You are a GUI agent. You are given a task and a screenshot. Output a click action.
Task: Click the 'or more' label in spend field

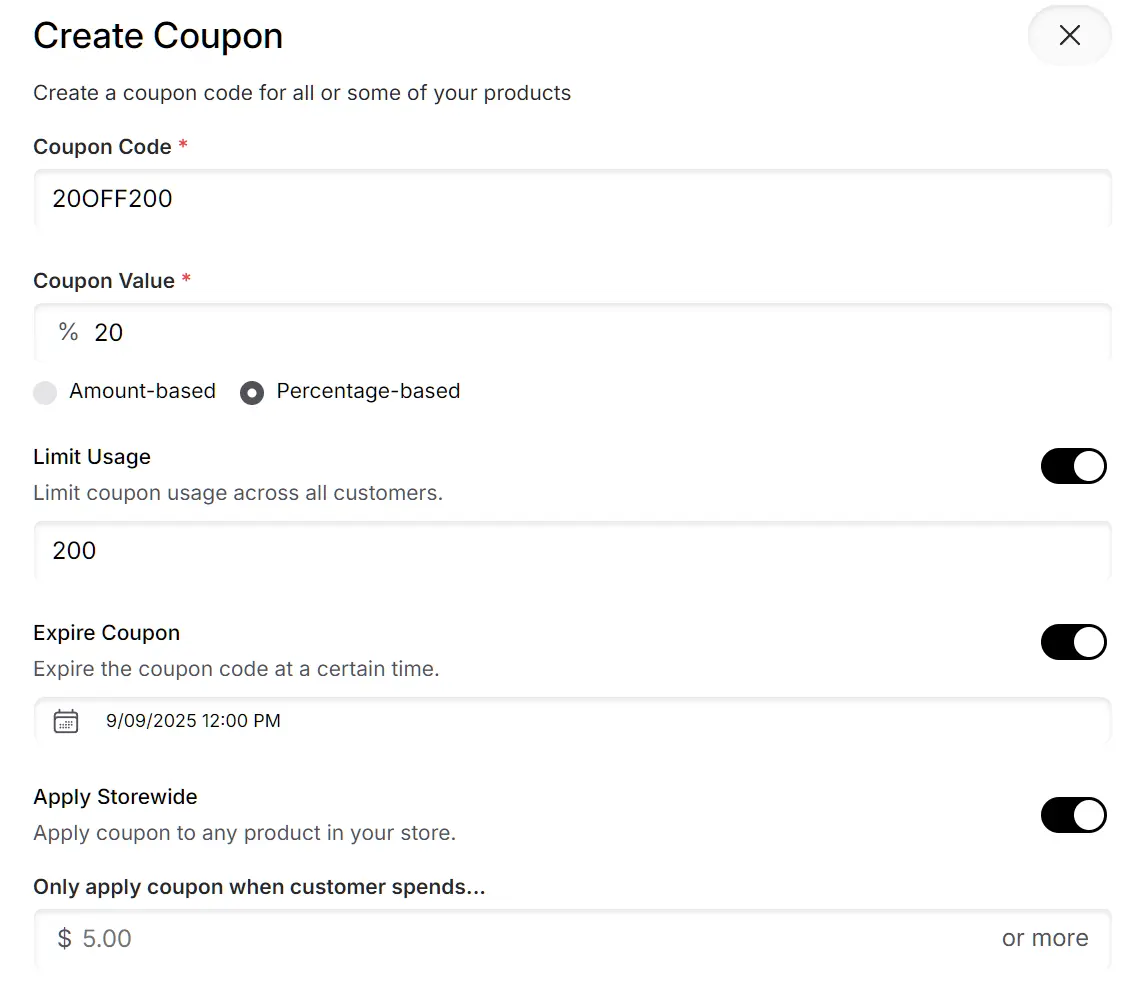1045,938
